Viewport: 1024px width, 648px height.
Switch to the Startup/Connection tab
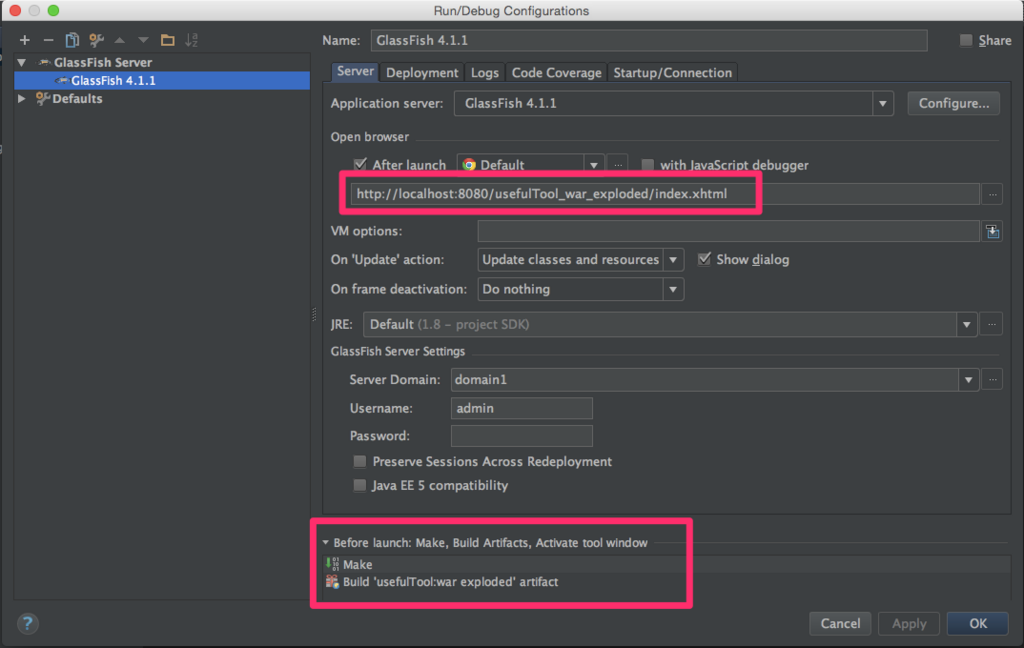pyautogui.click(x=673, y=73)
